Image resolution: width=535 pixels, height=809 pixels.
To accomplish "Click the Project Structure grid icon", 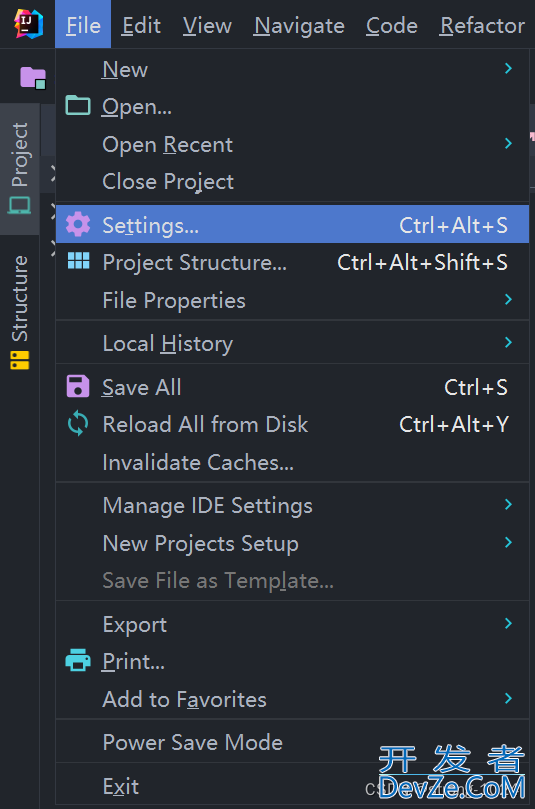I will pyautogui.click(x=78, y=261).
